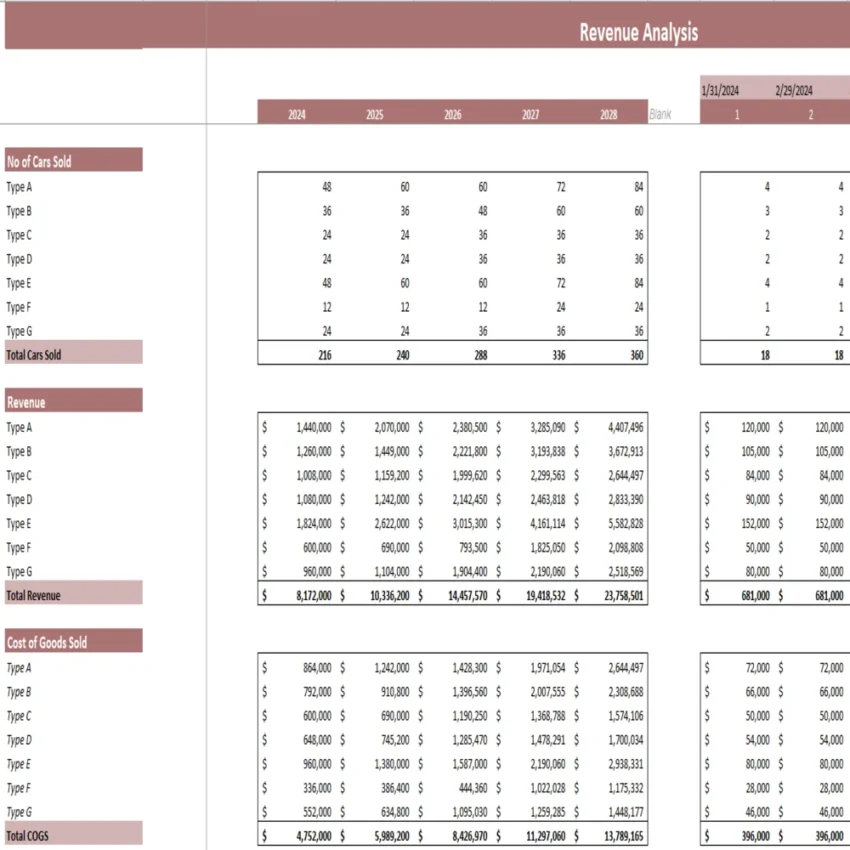Screen dimensions: 850x850
Task: Click revenue cell 1,008,000 for Type C
Action: 314,475
